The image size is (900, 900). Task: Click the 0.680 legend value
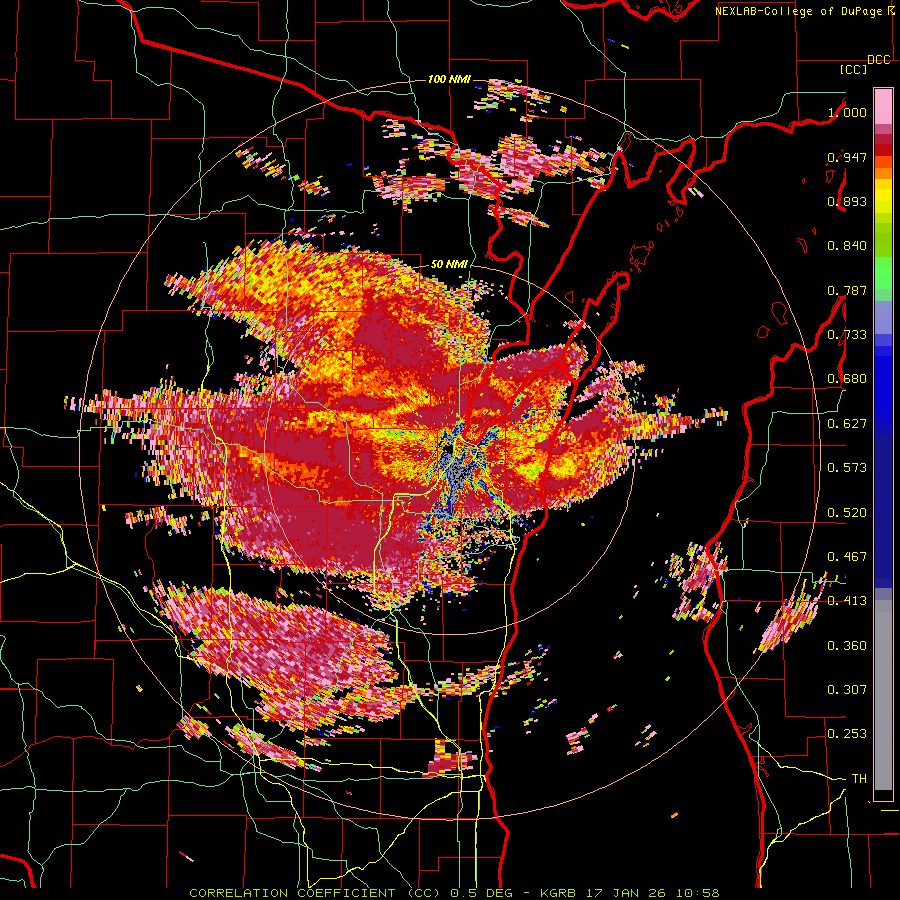[x=847, y=379]
